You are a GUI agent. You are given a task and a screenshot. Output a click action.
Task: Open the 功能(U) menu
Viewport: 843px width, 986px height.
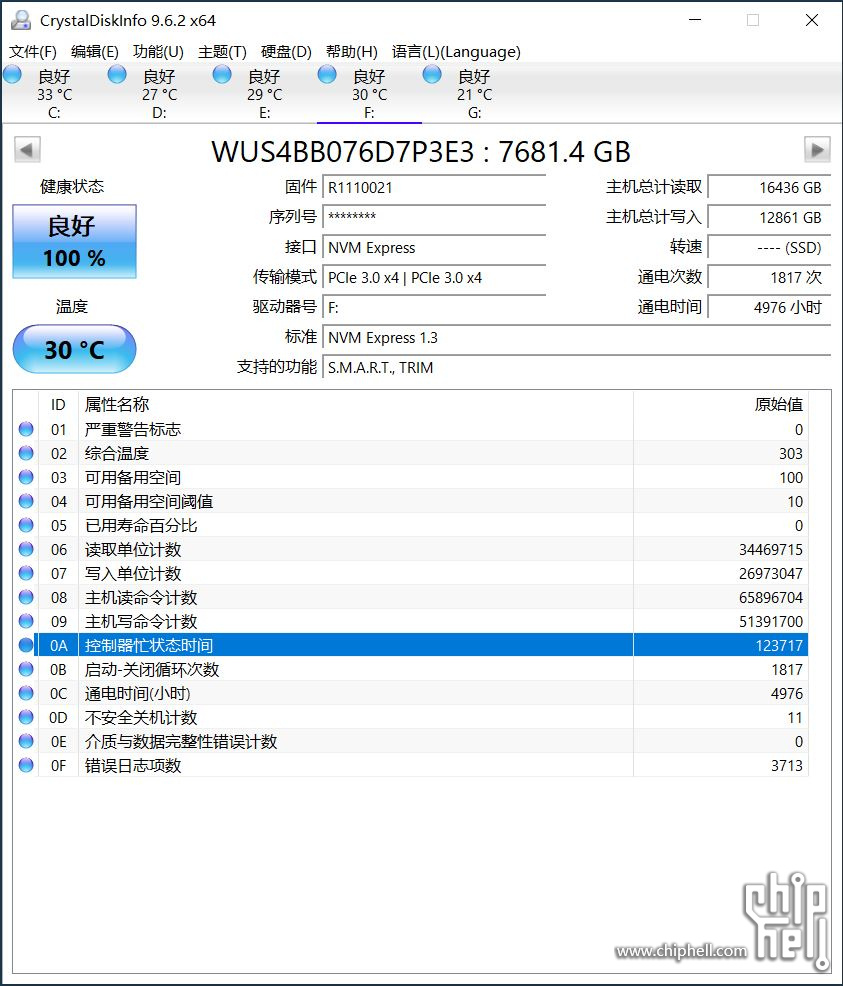click(158, 52)
